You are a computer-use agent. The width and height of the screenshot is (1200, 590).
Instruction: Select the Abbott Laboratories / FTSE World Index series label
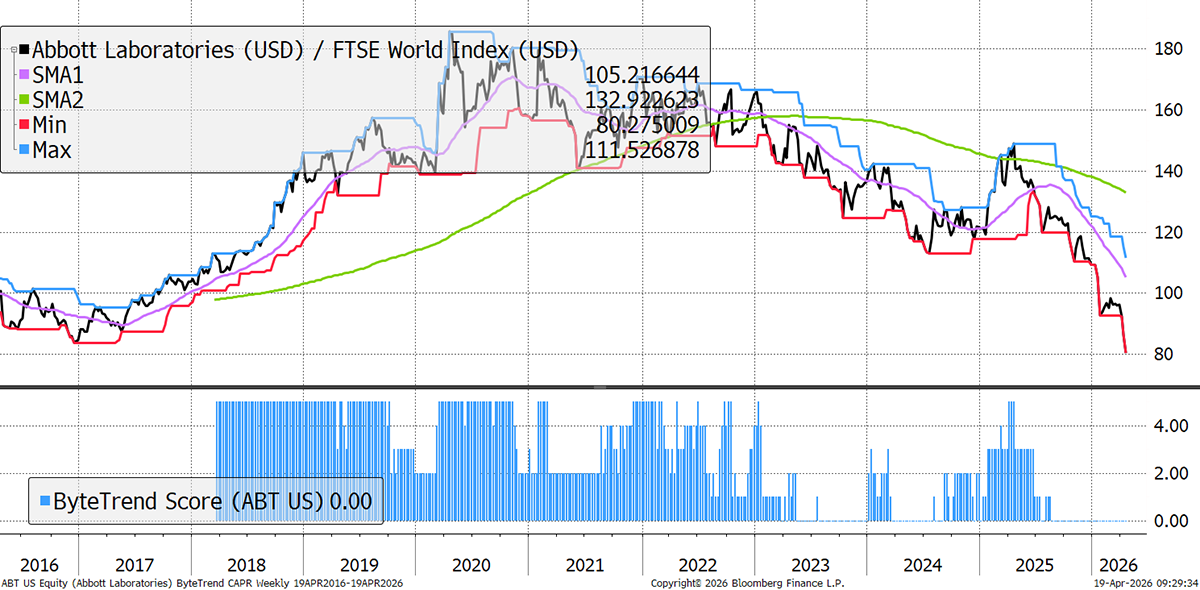tap(307, 50)
